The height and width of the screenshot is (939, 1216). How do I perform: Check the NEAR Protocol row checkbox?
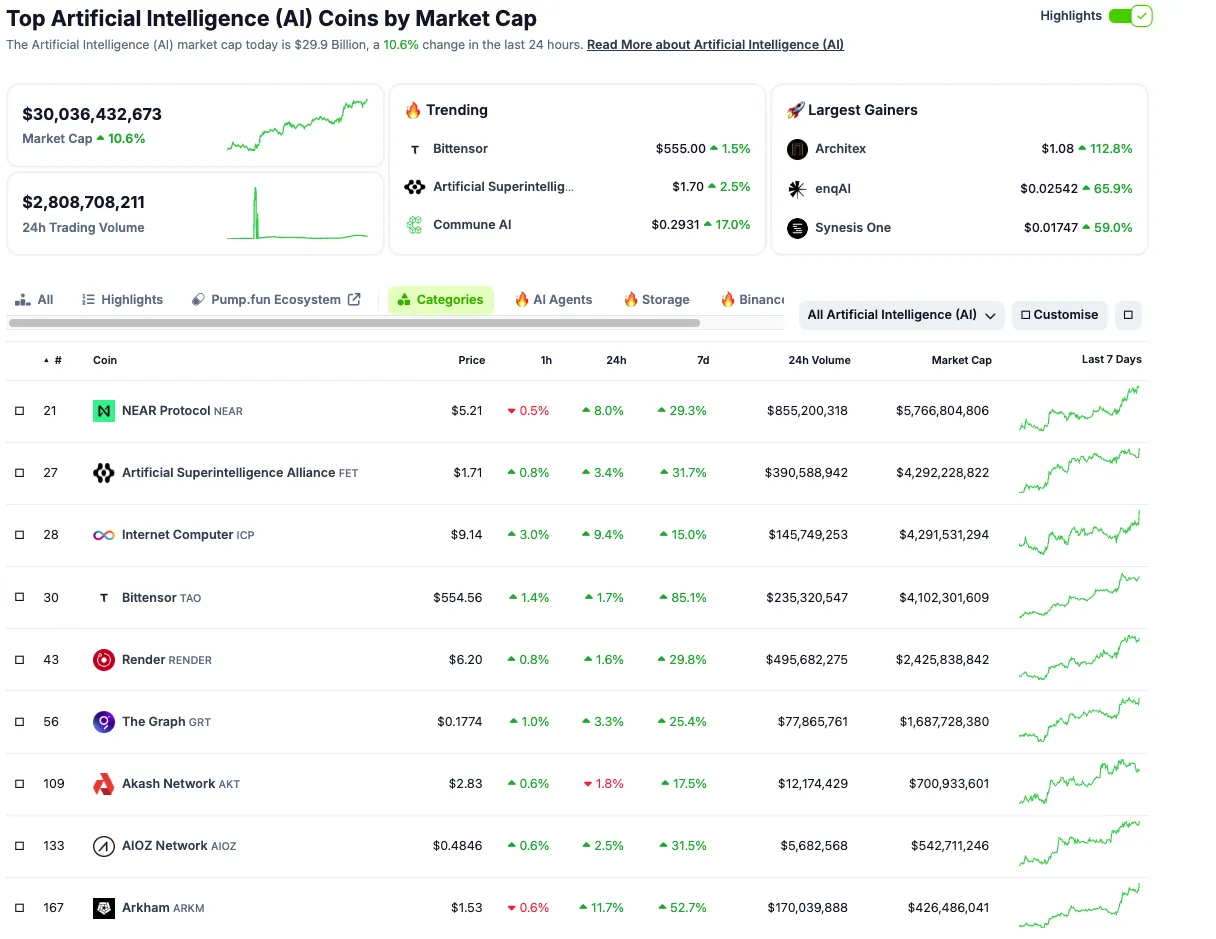[19, 410]
